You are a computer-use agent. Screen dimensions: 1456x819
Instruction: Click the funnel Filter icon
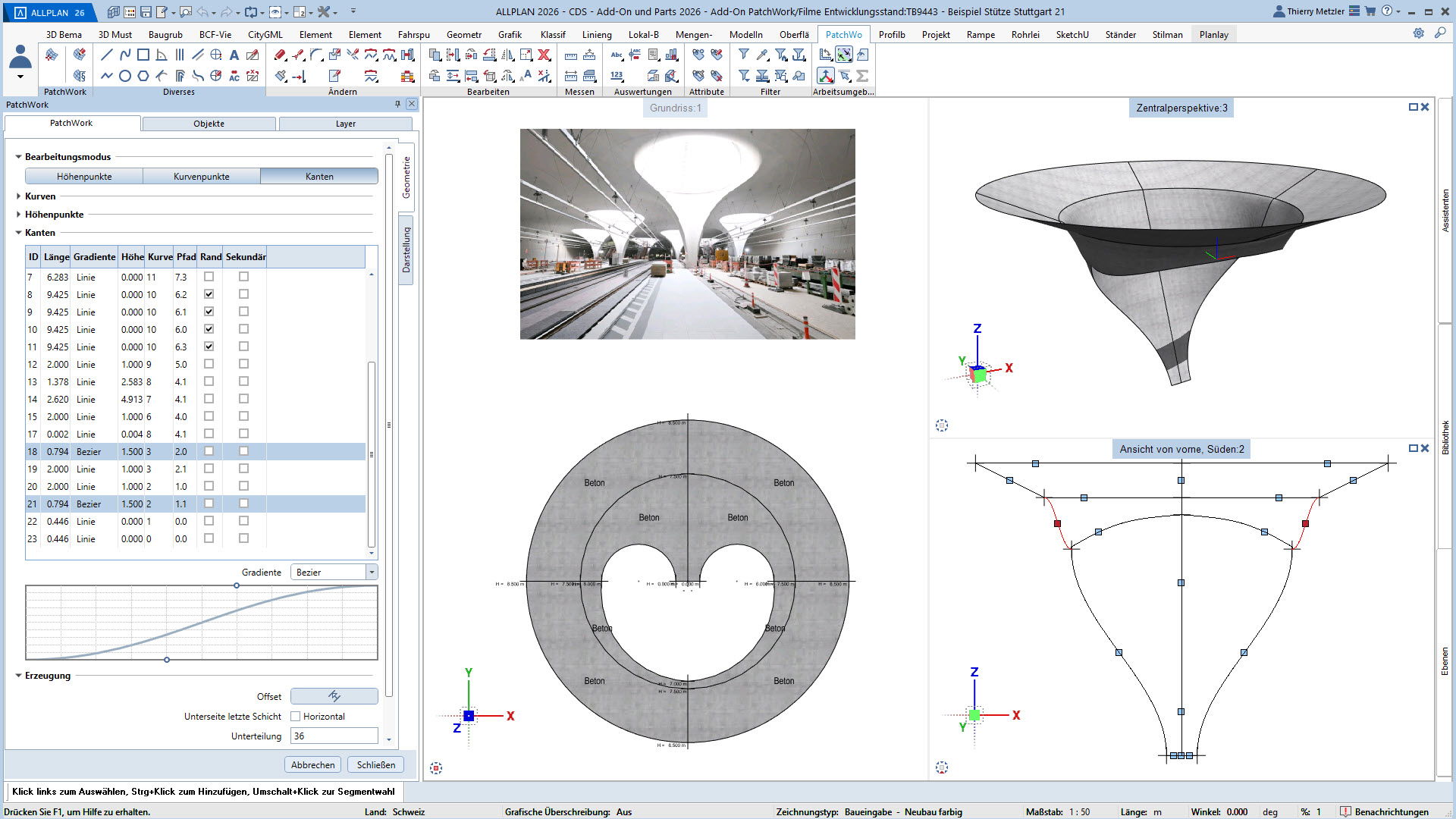click(x=744, y=55)
